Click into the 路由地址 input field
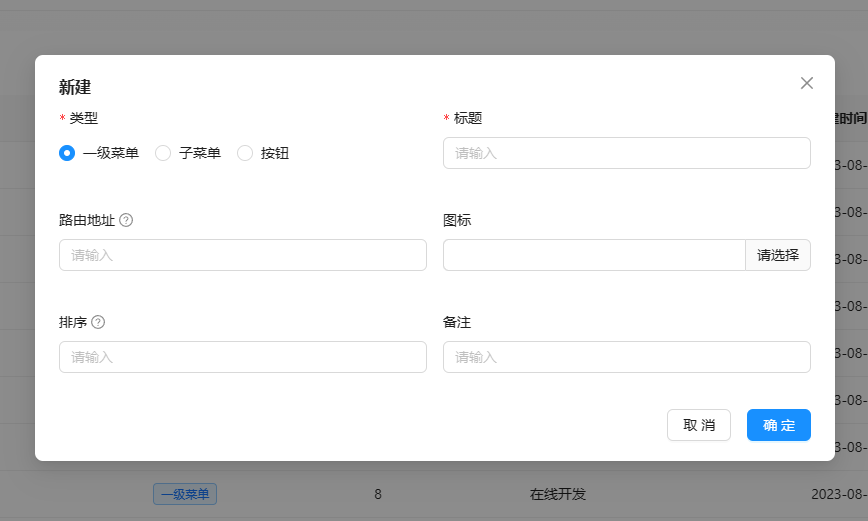Viewport: 868px width, 521px height. tap(243, 255)
